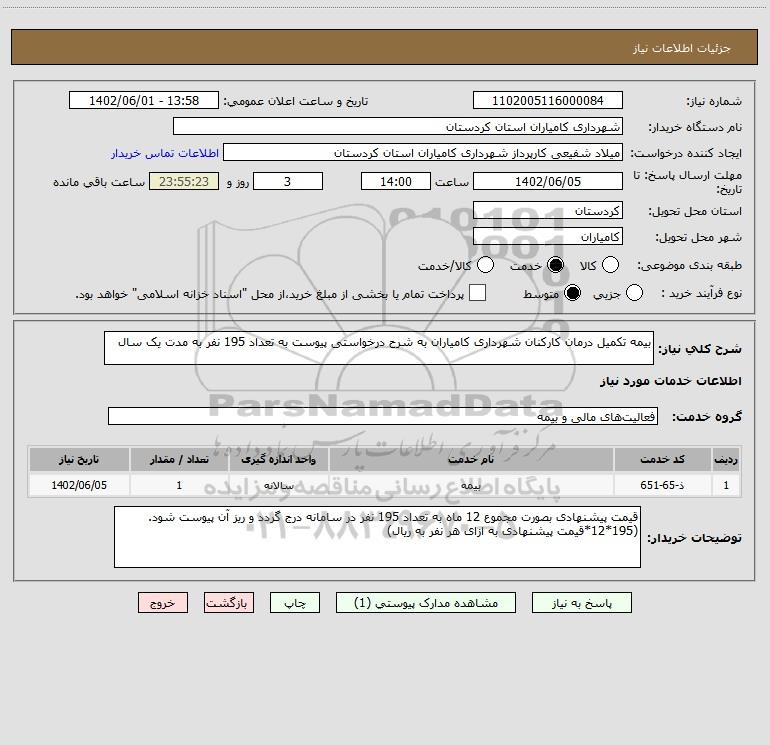Viewport: 770px width, 745px height.
Task: Click the استان محل تحویل field کردستان
Action: pos(548,211)
